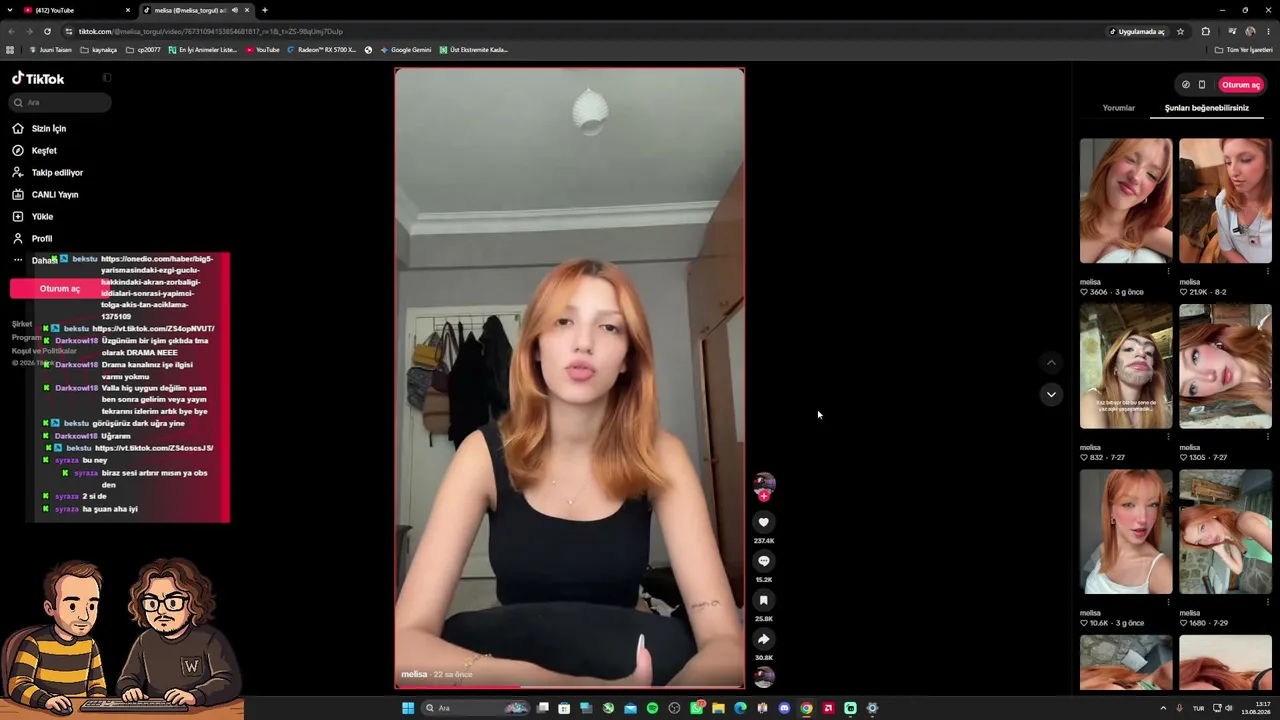Screen dimensions: 1280x720
Task: Open Discord from the taskbar
Action: [784, 708]
